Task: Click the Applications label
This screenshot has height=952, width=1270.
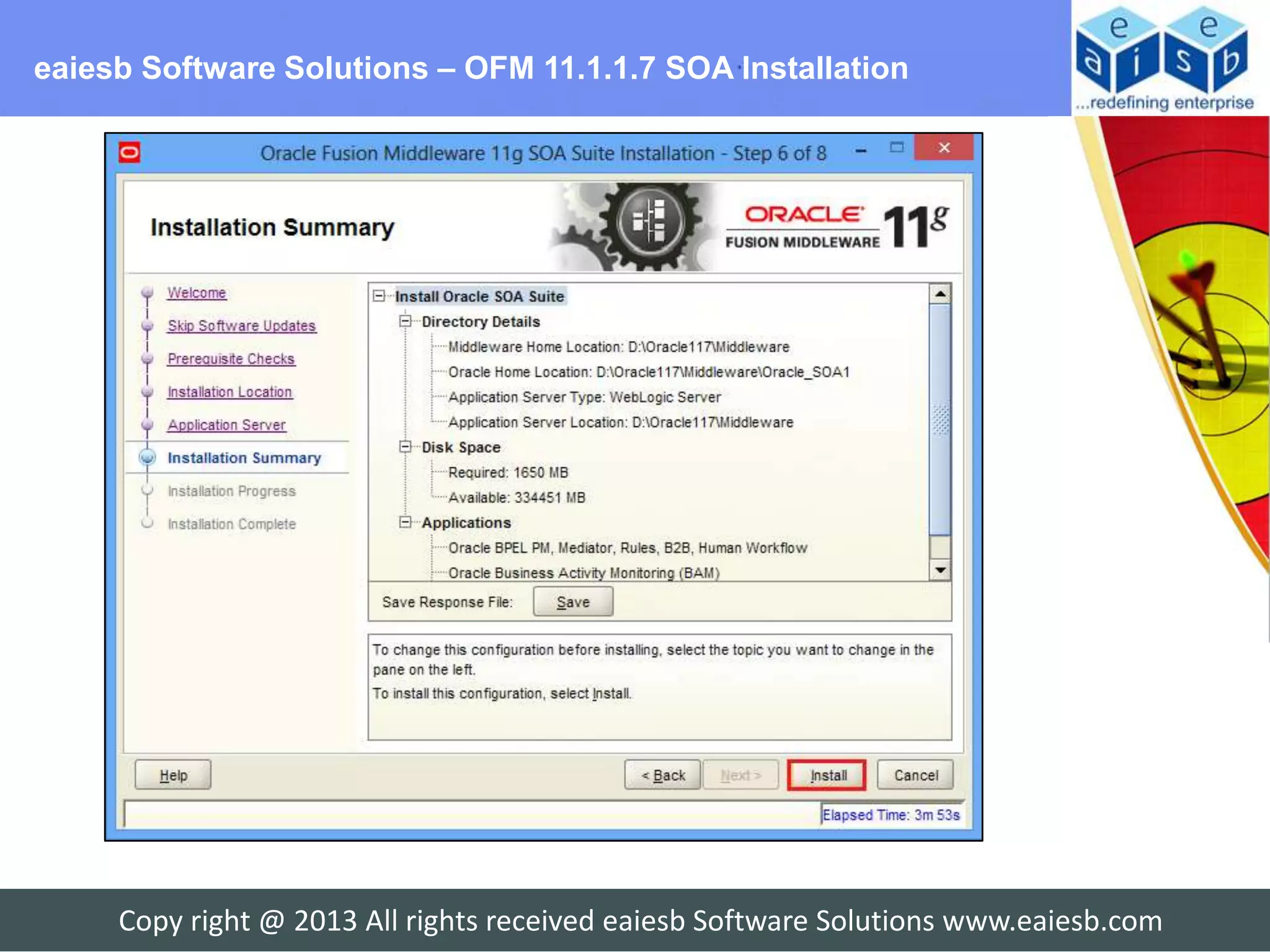Action: (466, 523)
